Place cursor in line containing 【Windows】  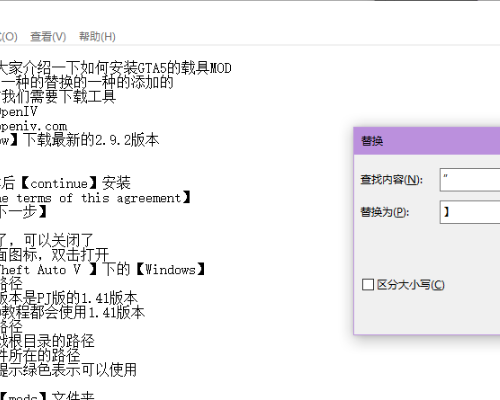click(102, 269)
